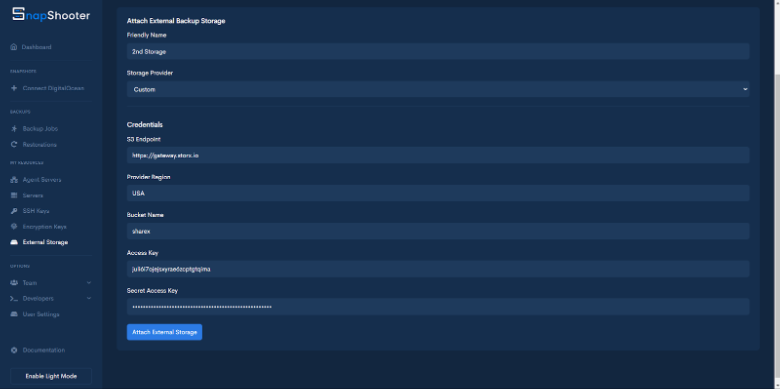
Task: Click the SSH Keys key icon
Action: (x=14, y=211)
